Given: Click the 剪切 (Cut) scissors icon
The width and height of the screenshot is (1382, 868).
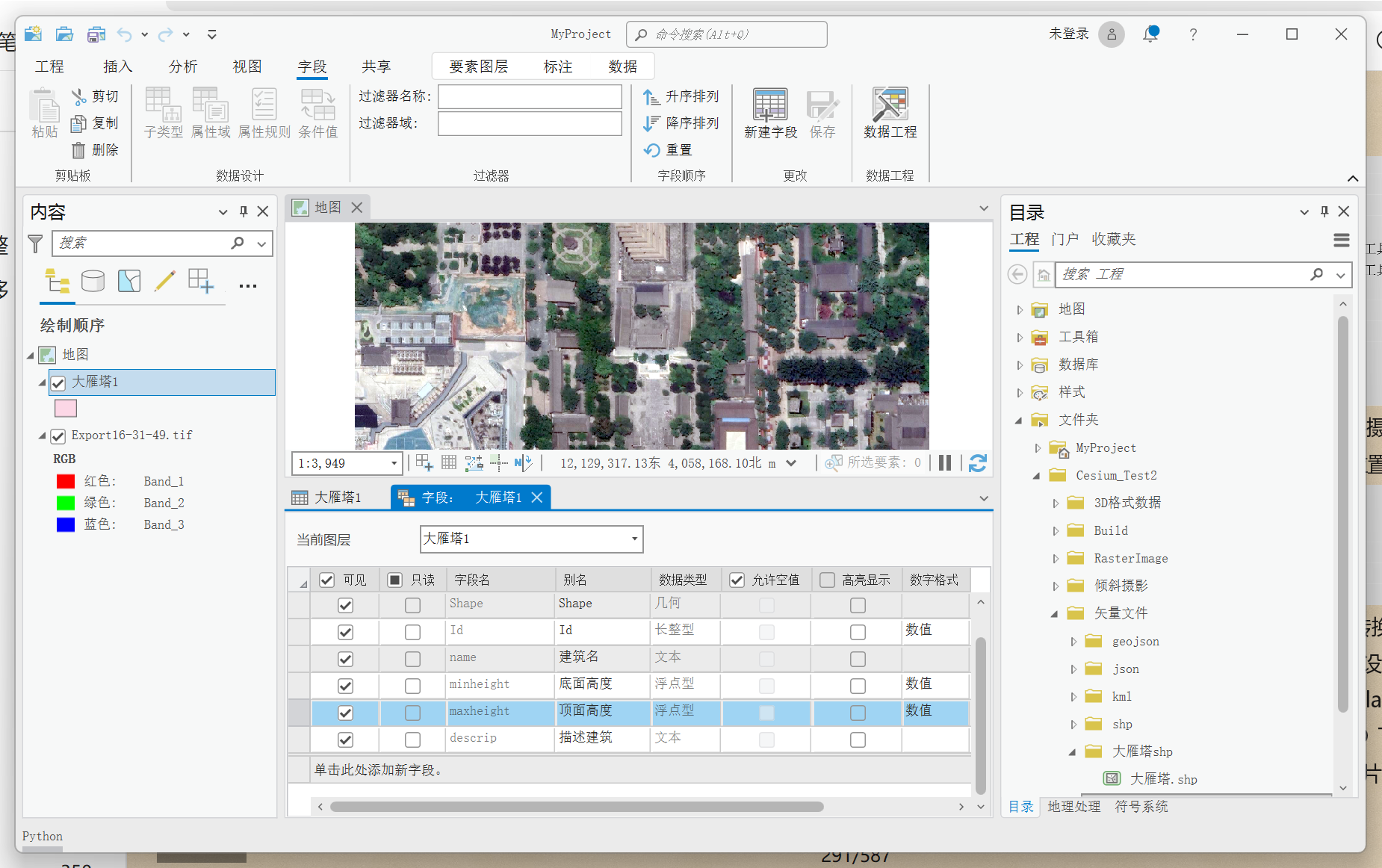Looking at the screenshot, I should click(x=78, y=96).
